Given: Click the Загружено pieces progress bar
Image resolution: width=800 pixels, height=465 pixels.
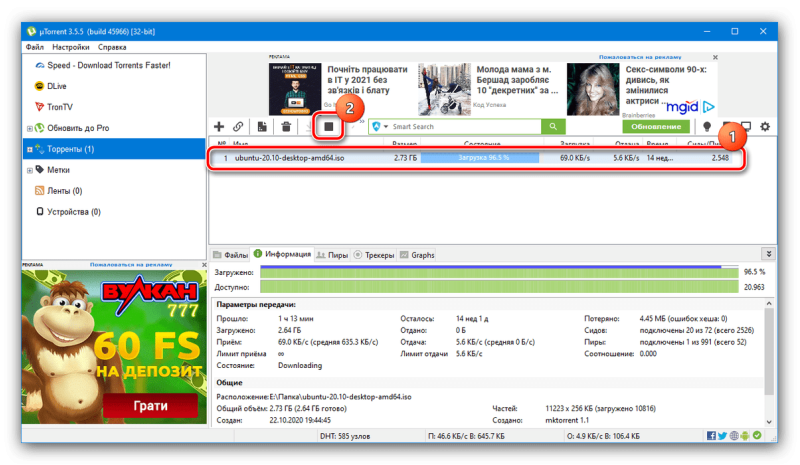Looking at the screenshot, I should click(499, 272).
